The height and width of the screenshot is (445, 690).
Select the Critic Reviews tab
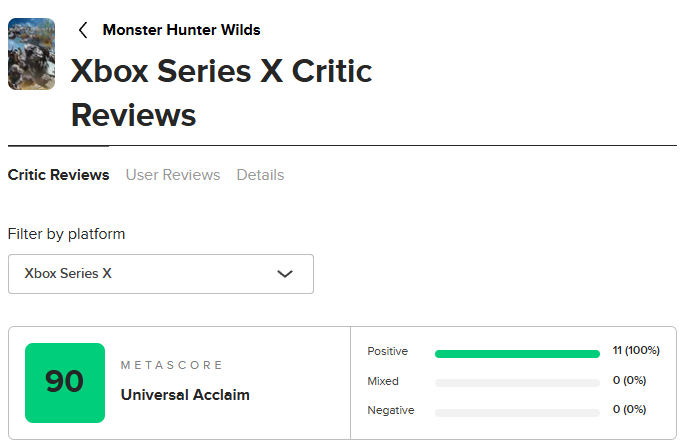[x=58, y=175]
